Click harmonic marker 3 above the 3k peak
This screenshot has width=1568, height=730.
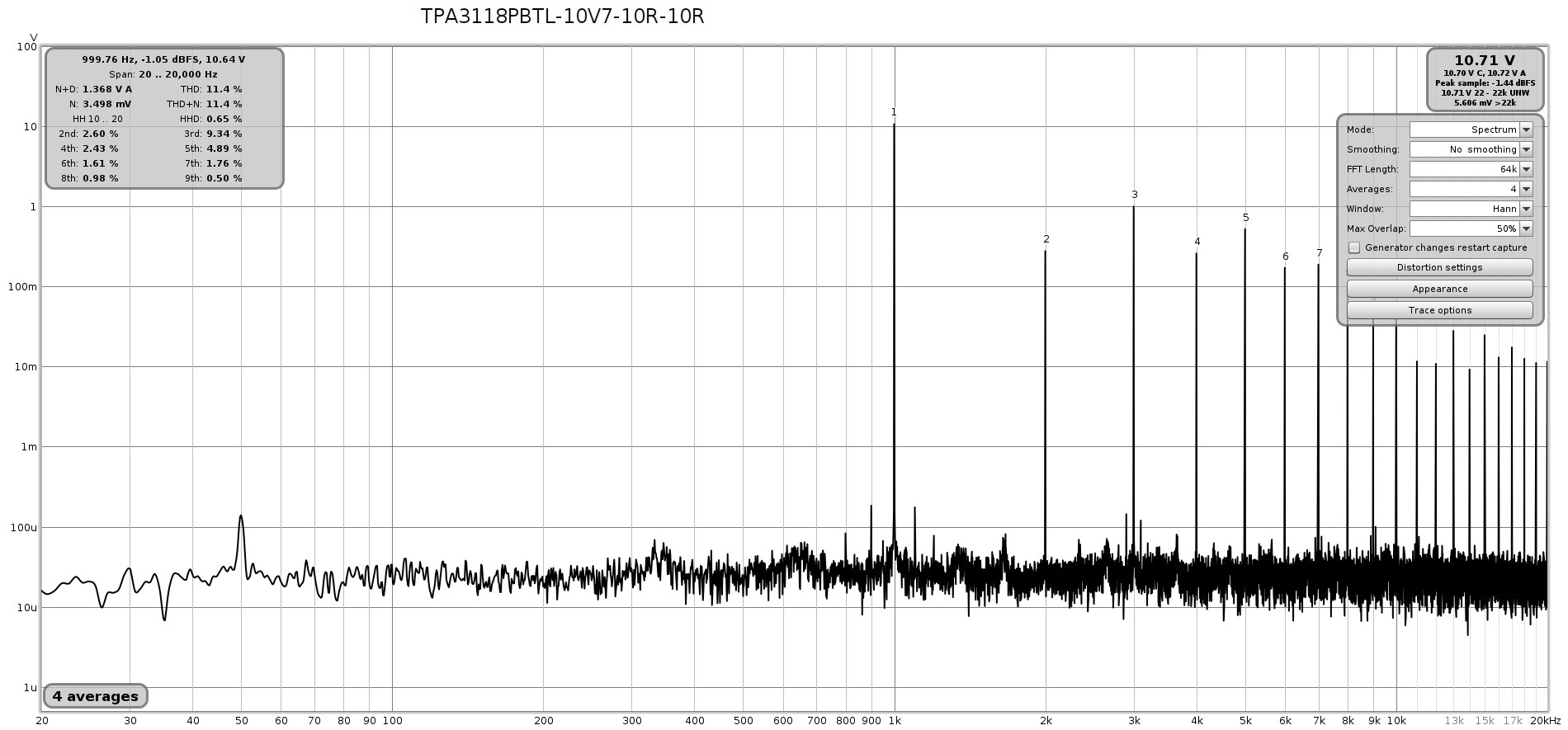point(1135,195)
